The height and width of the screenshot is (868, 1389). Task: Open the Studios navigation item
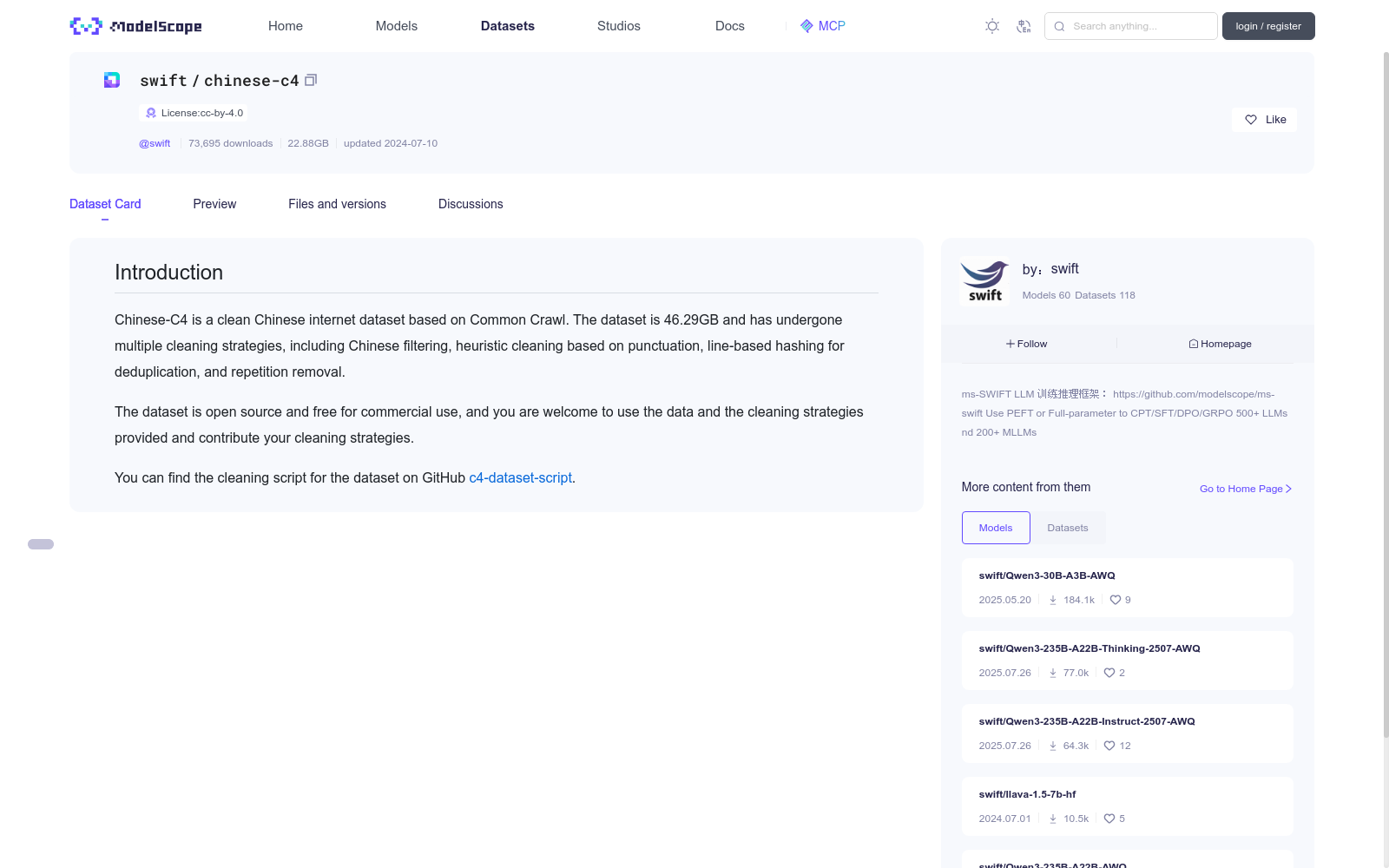point(619,26)
